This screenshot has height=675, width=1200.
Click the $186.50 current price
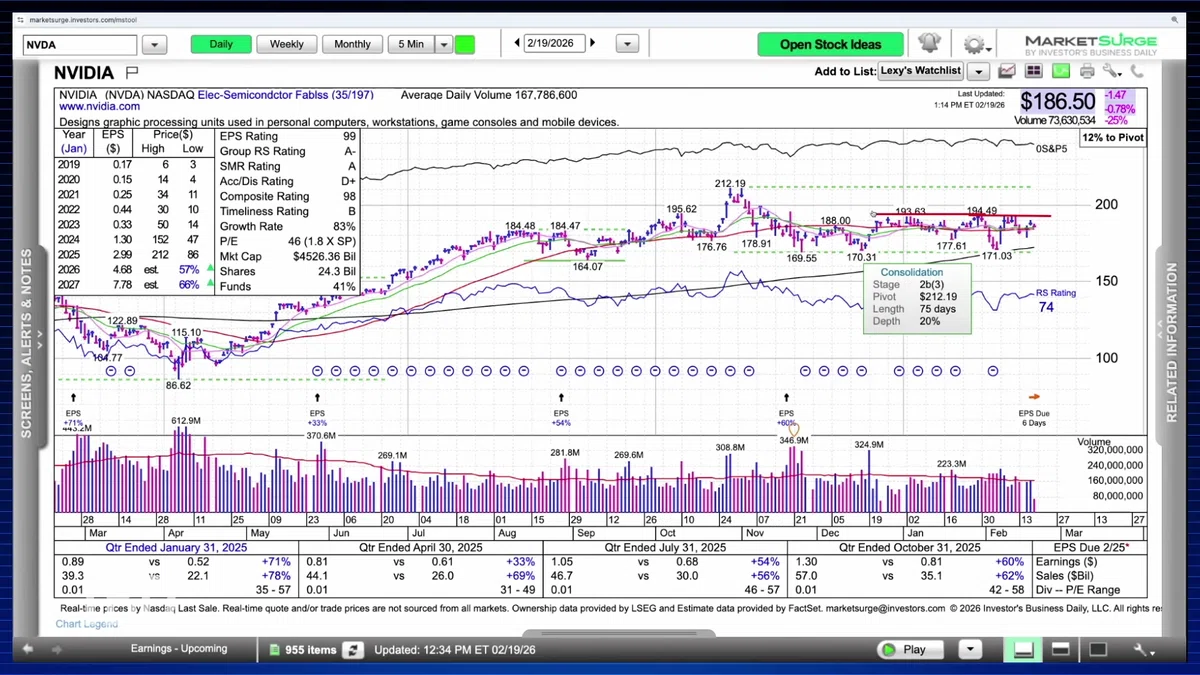click(x=1058, y=101)
